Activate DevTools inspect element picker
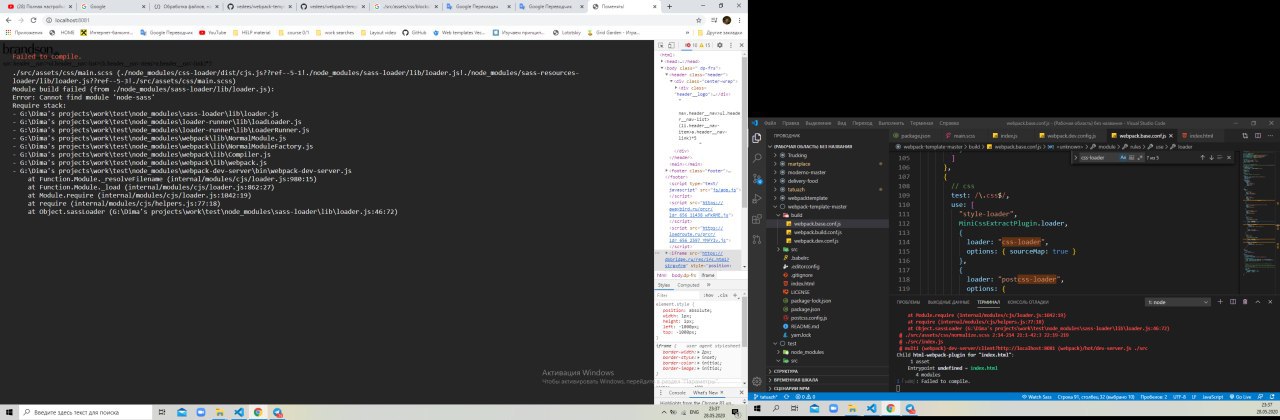 pos(661,45)
